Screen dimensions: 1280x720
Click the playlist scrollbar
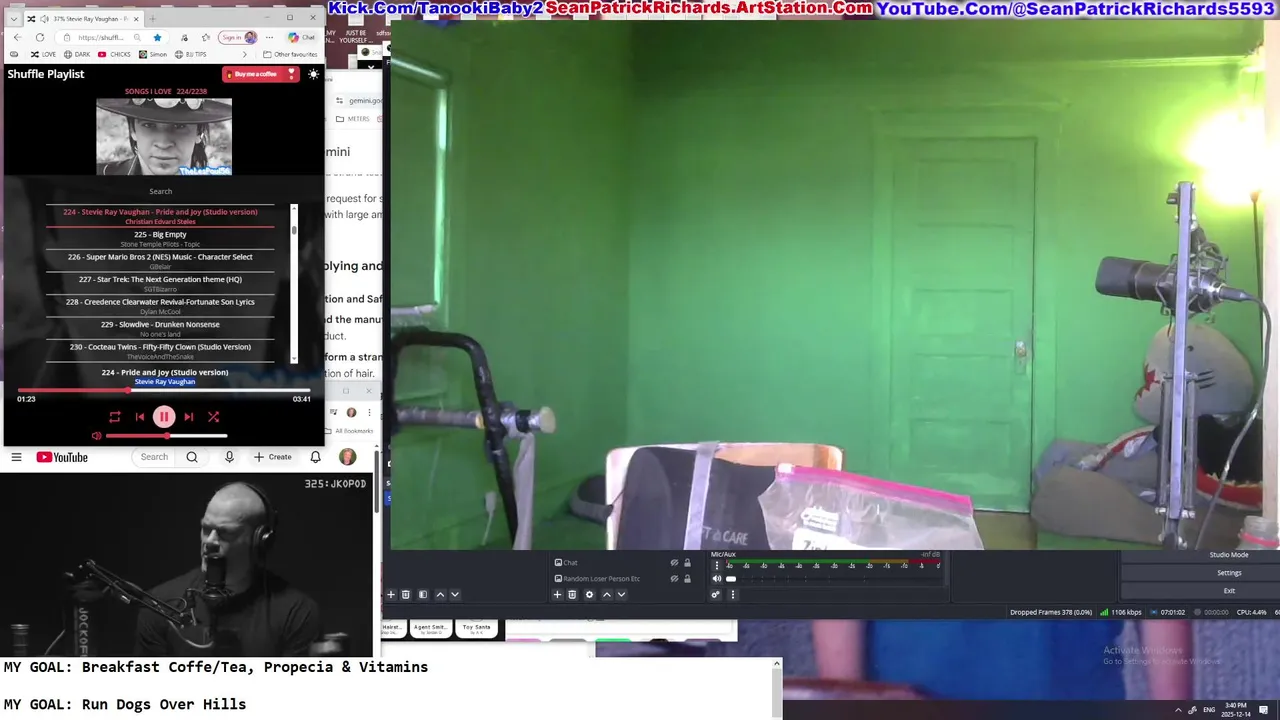pos(294,283)
